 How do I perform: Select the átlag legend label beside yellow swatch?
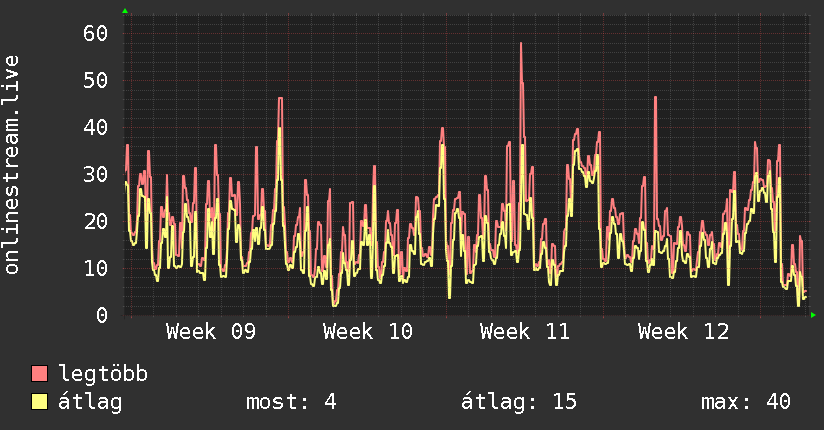pyautogui.click(x=90, y=403)
